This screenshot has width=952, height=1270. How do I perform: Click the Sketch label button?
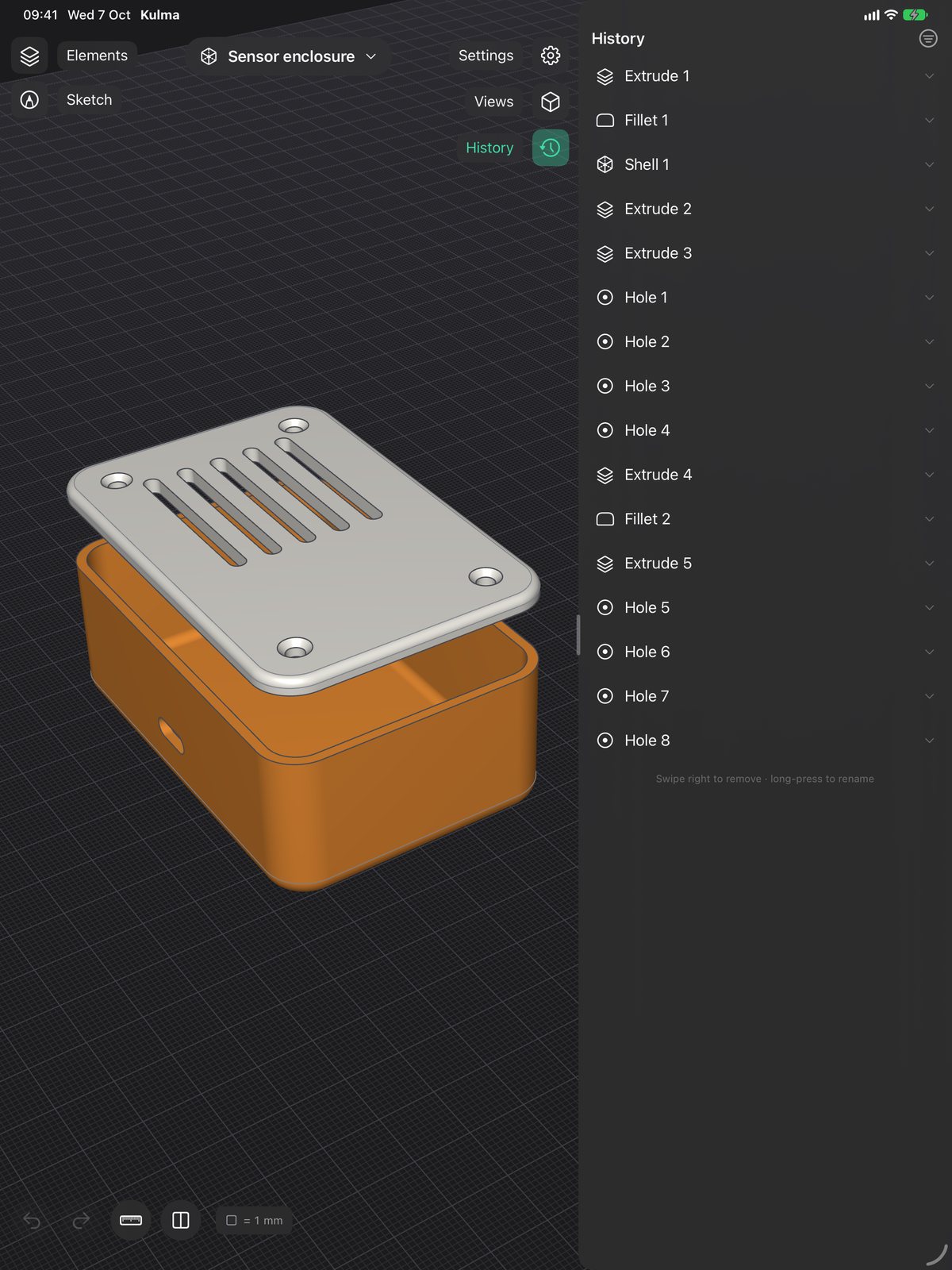click(89, 100)
